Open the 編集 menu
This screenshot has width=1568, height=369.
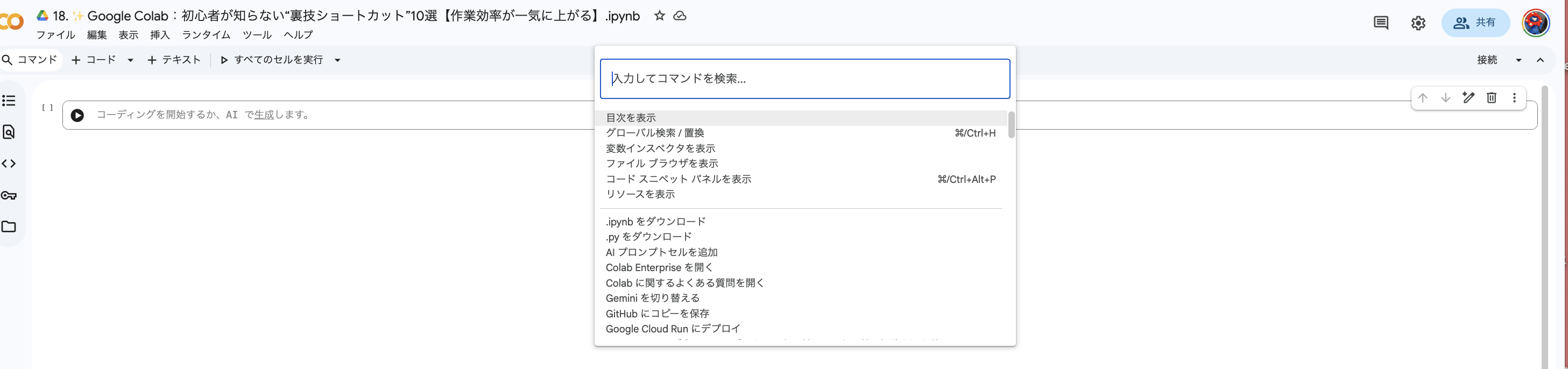(x=97, y=35)
